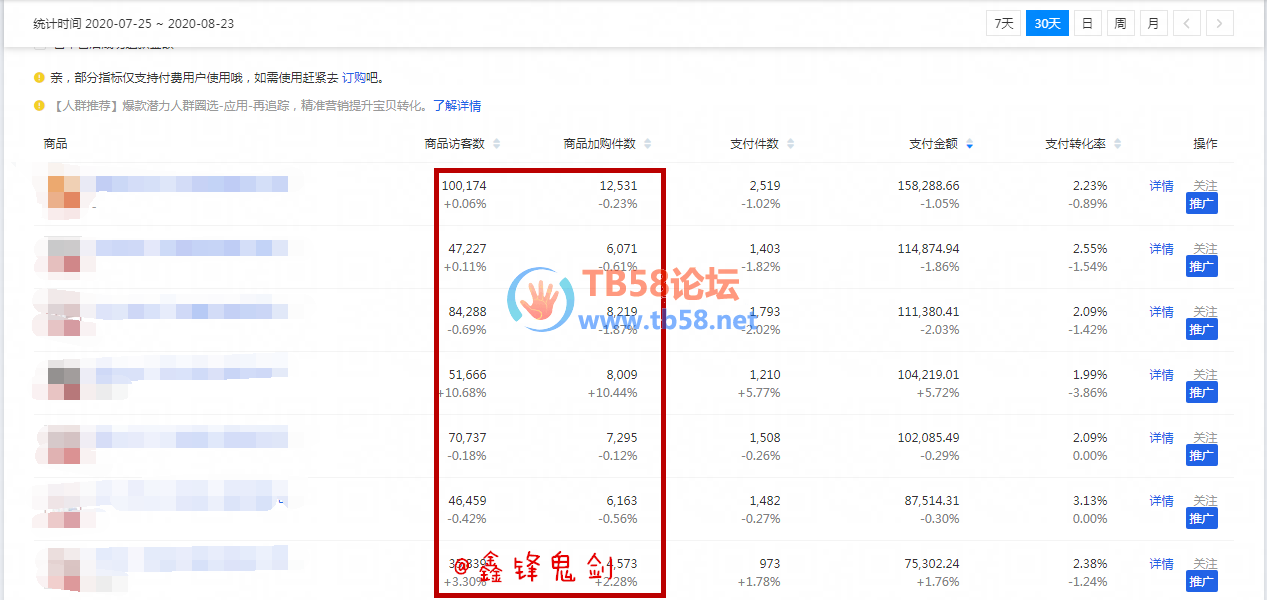Viewport: 1267px width, 600px height.
Task: Click the yellow notice icon beside 【人群推荐】
Action: [39, 105]
